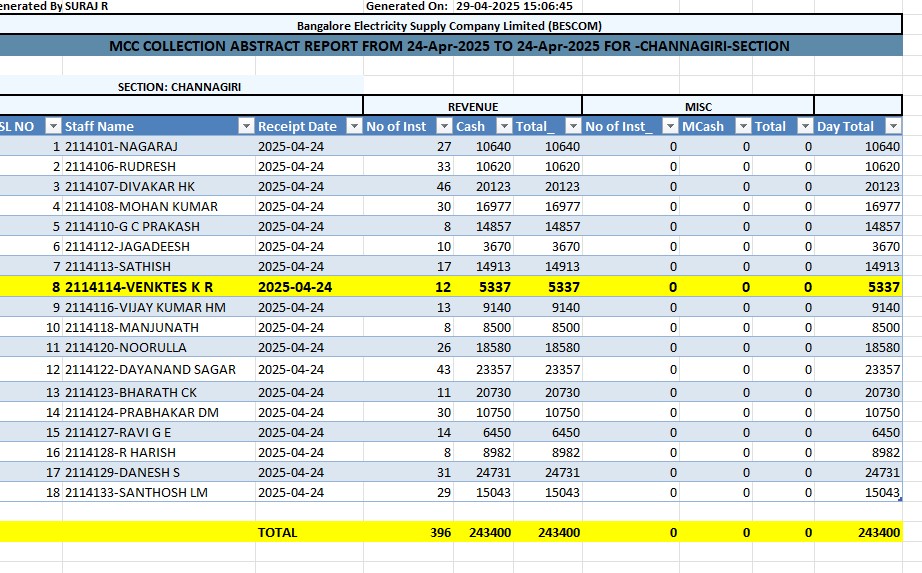Select the Receipt Date of NAGARAJ row
The height and width of the screenshot is (573, 922).
309,146
